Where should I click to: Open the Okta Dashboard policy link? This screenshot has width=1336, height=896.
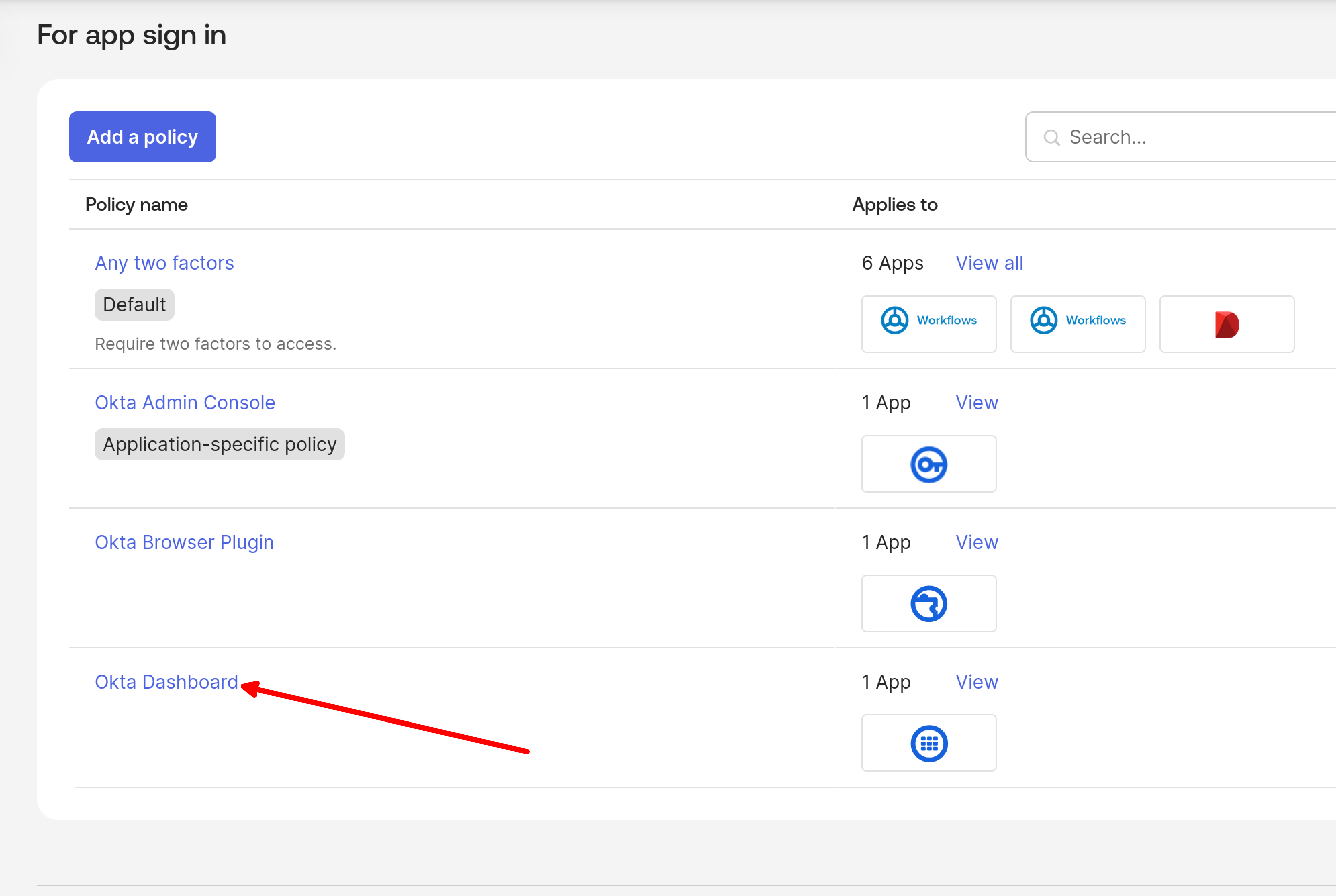[x=166, y=681]
